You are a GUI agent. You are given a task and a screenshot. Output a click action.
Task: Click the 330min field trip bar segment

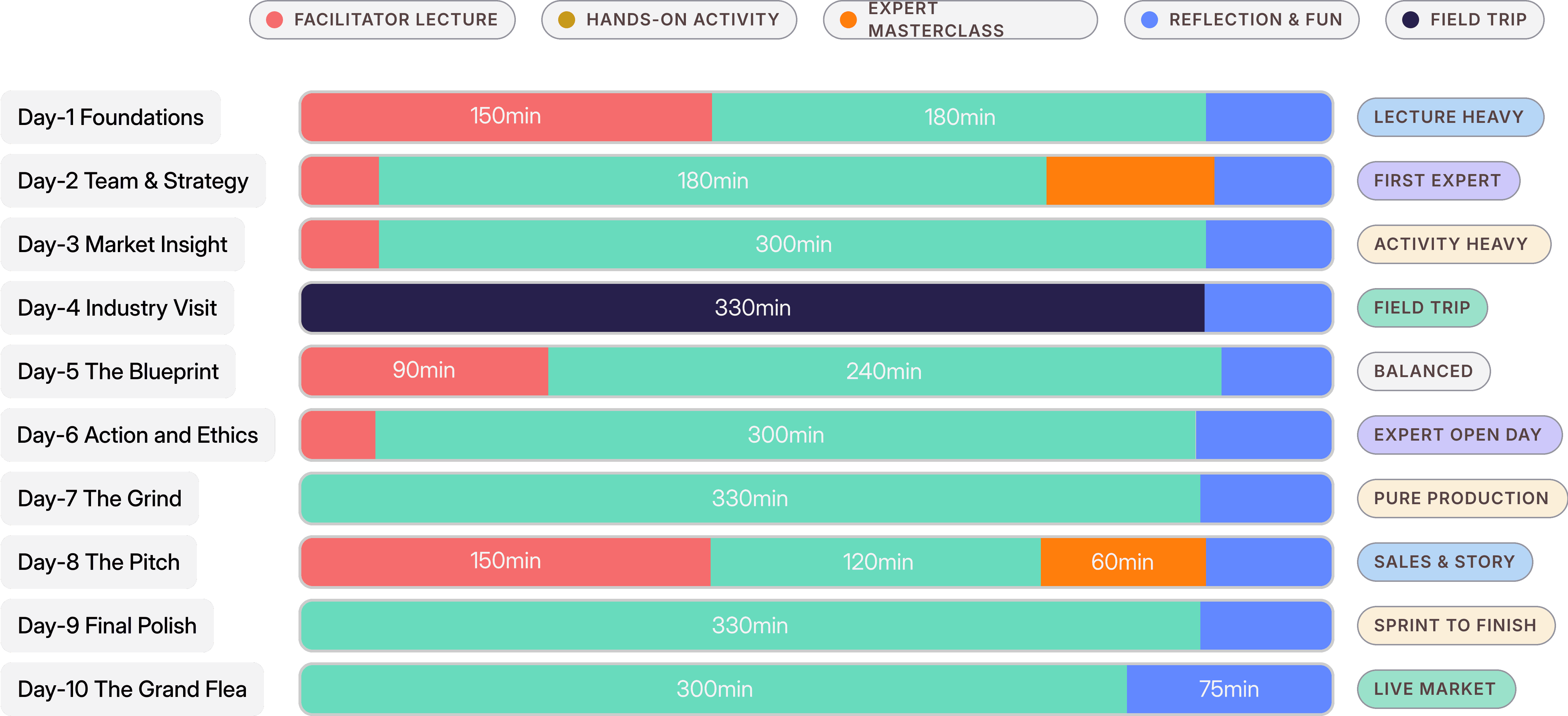pyautogui.click(x=752, y=308)
